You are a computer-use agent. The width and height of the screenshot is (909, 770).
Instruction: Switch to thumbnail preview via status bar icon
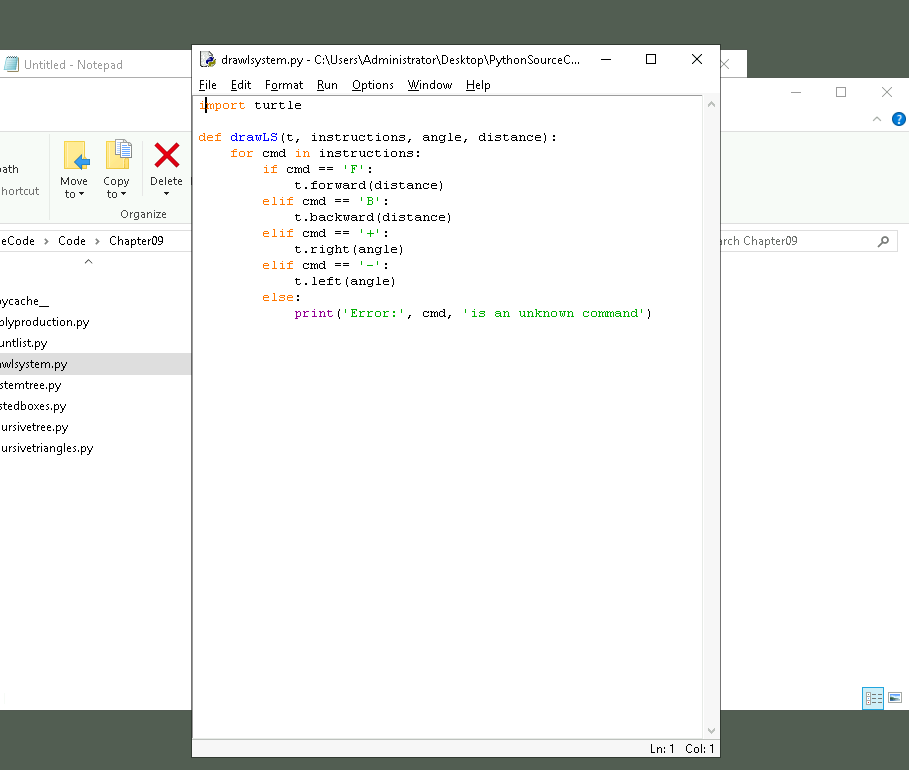[893, 698]
